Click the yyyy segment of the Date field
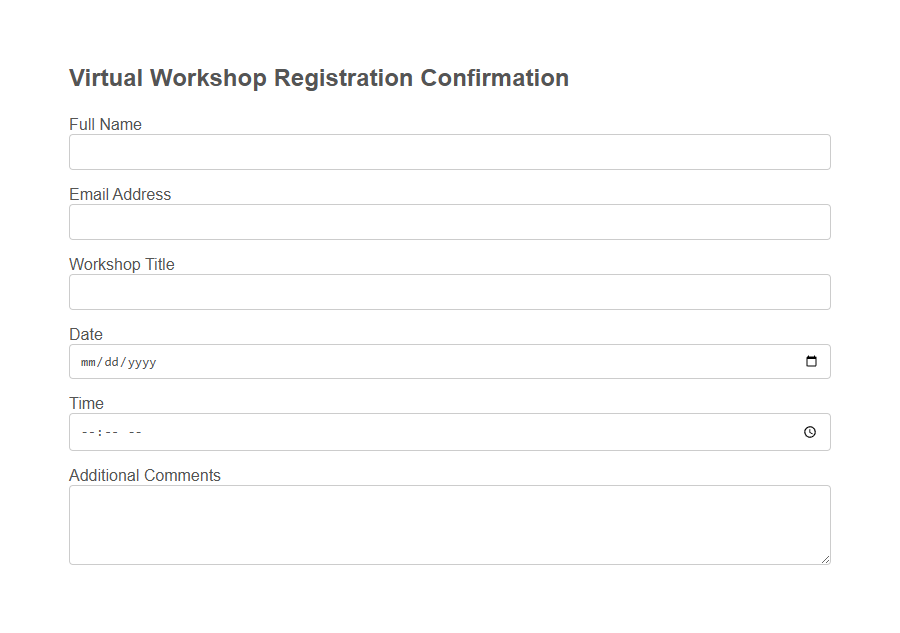900x633 pixels. 142,362
